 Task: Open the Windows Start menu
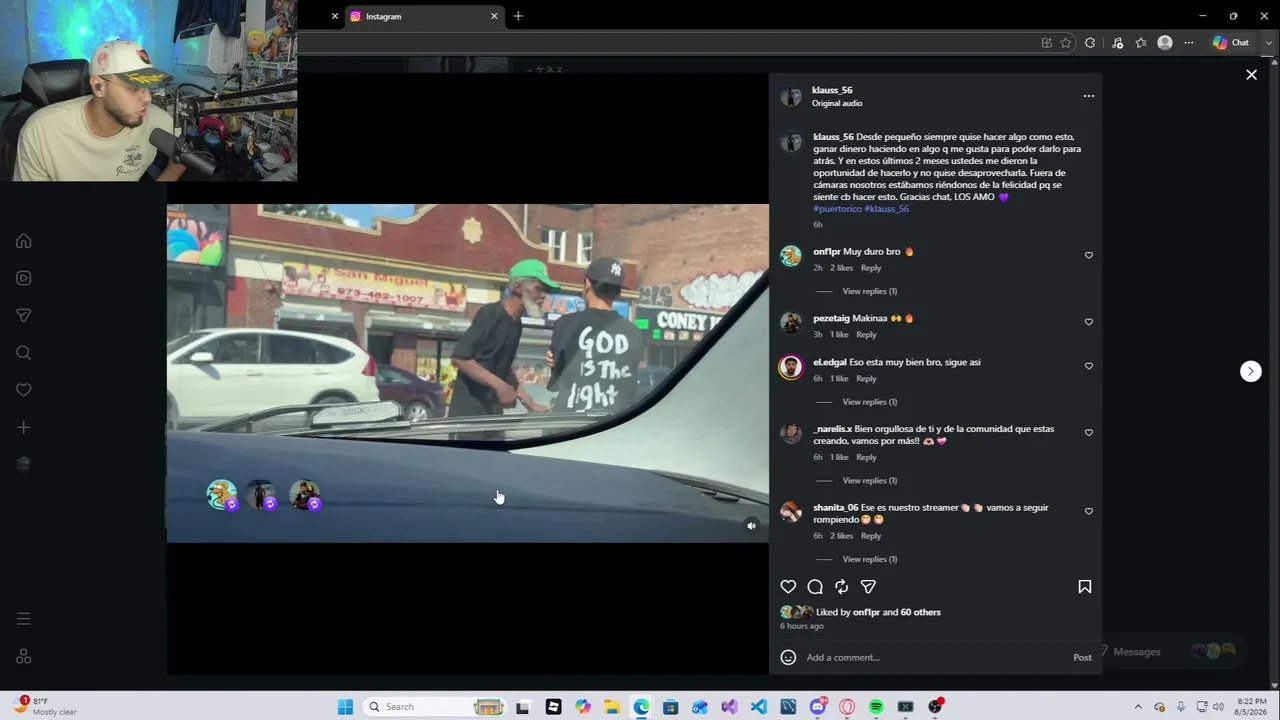345,707
